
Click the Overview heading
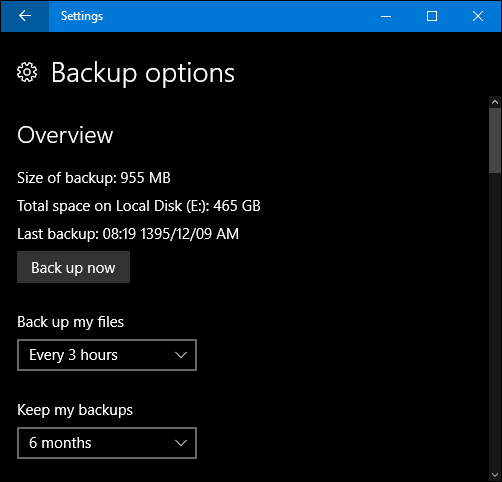(65, 135)
